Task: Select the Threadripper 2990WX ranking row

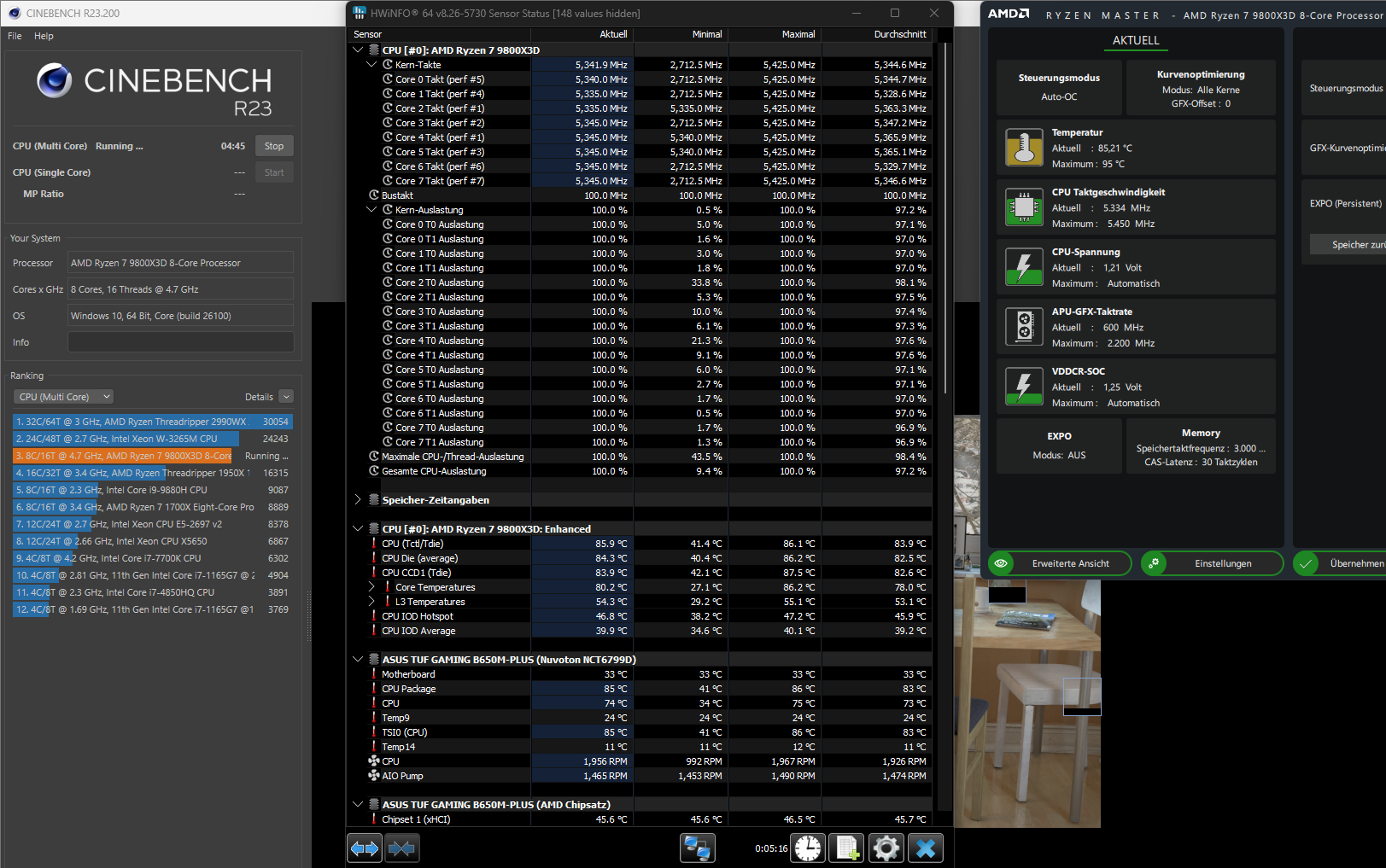Action: [x=153, y=422]
